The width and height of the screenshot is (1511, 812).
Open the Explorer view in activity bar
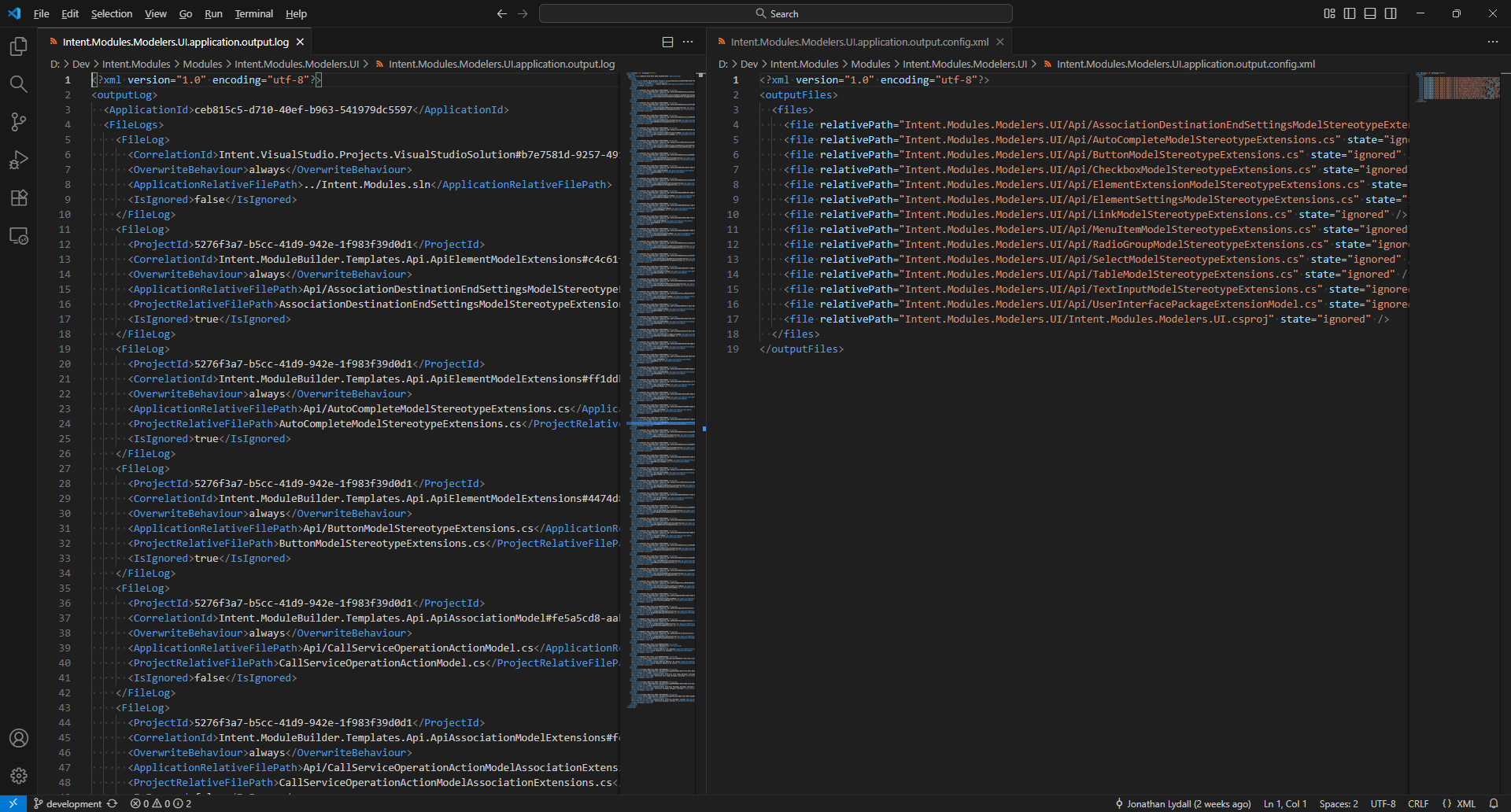(19, 47)
